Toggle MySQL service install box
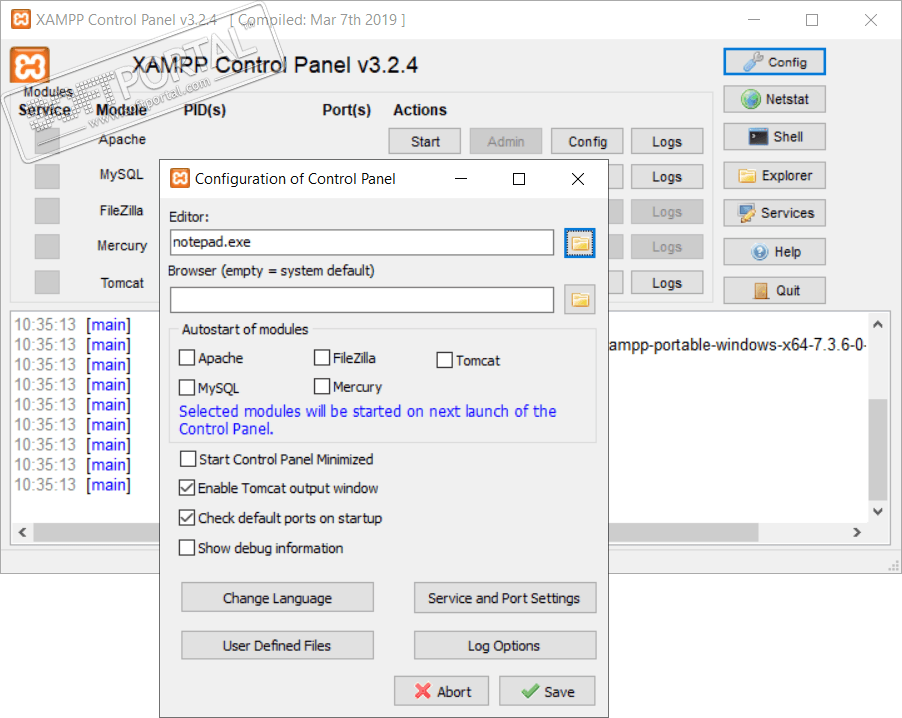The image size is (902, 718). point(47,176)
